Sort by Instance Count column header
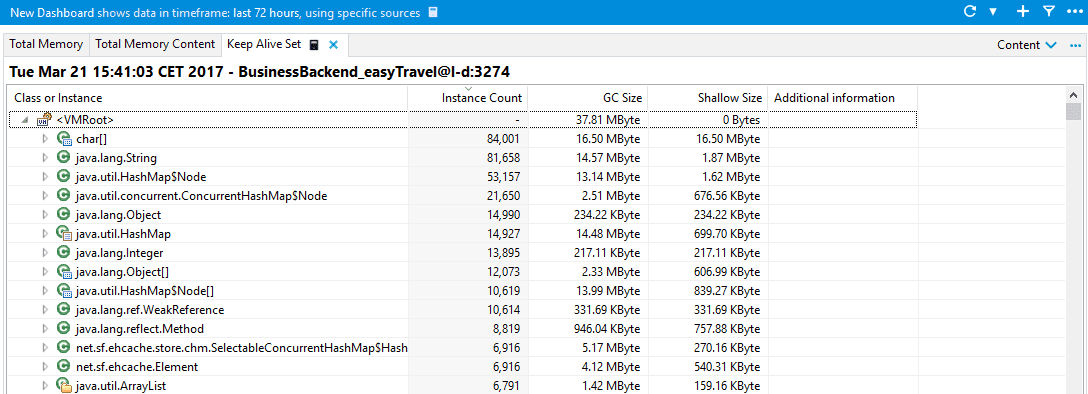This screenshot has height=394, width=1088. click(468, 98)
